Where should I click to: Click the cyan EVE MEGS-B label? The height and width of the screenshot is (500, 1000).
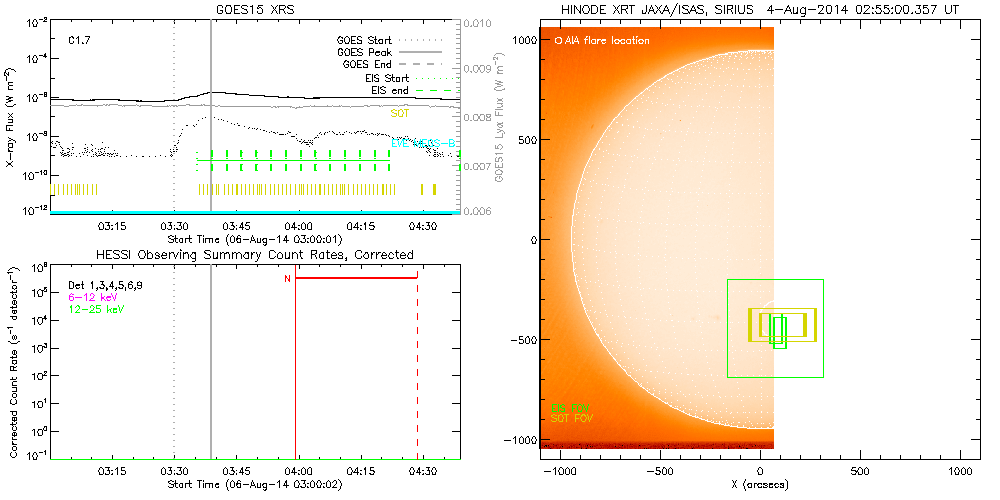coord(423,144)
